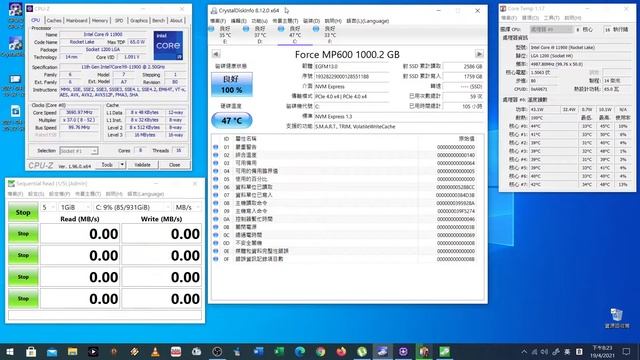Switch to the Caches tab in CPU-Z
This screenshot has height=360, width=640.
pos(54,20)
